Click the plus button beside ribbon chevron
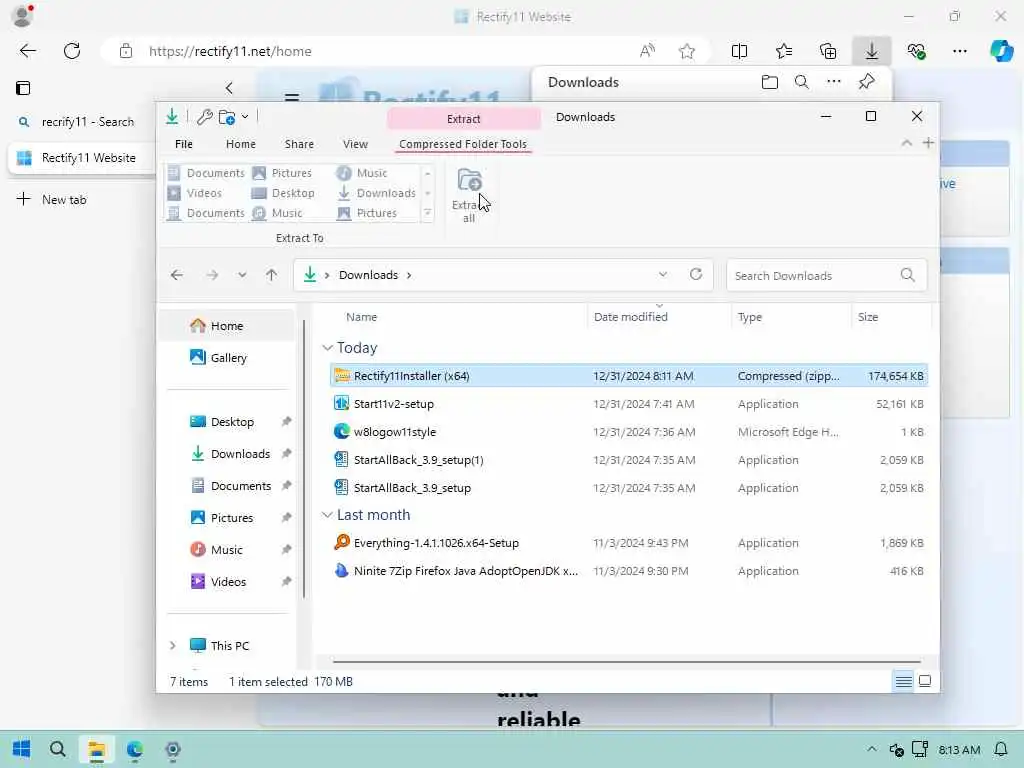 [928, 143]
